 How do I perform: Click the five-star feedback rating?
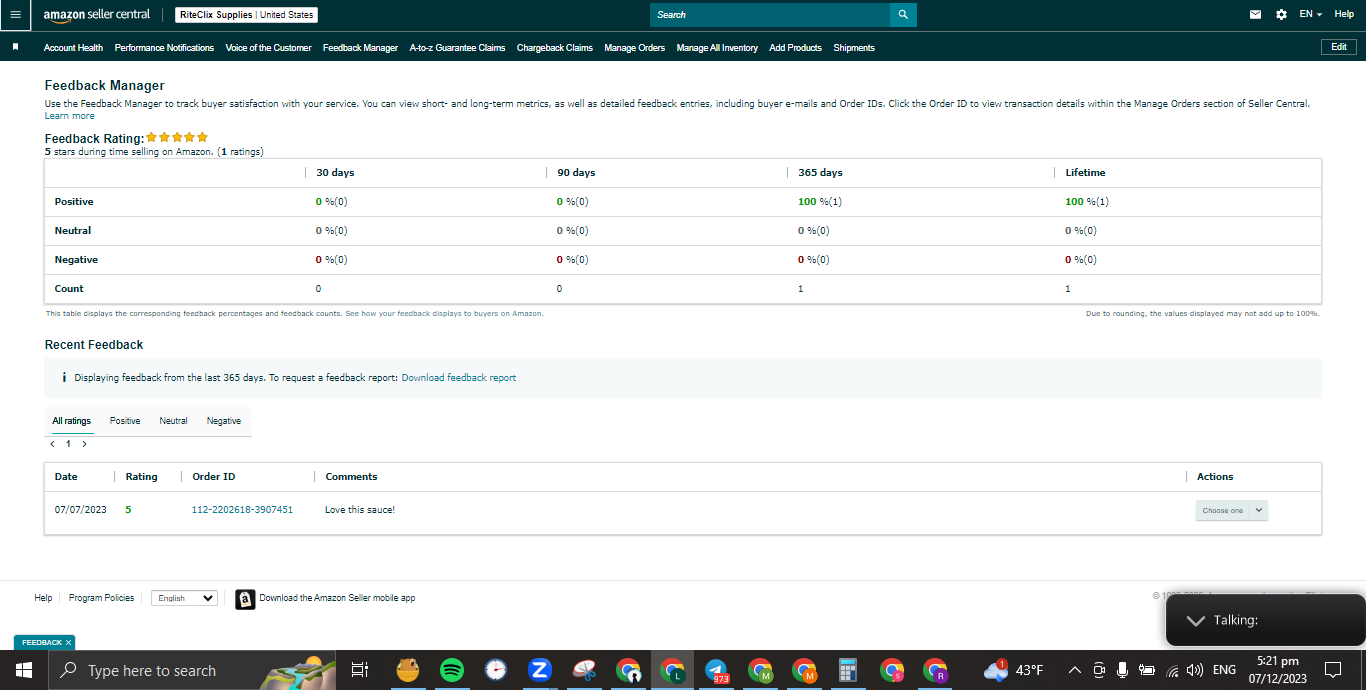[x=177, y=137]
